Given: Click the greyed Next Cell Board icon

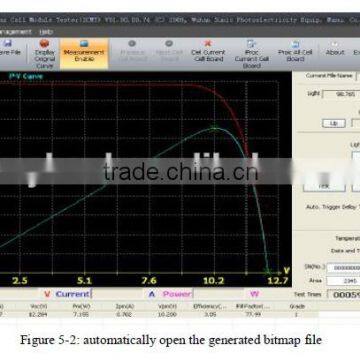Looking at the screenshot, I should pos(169,43).
